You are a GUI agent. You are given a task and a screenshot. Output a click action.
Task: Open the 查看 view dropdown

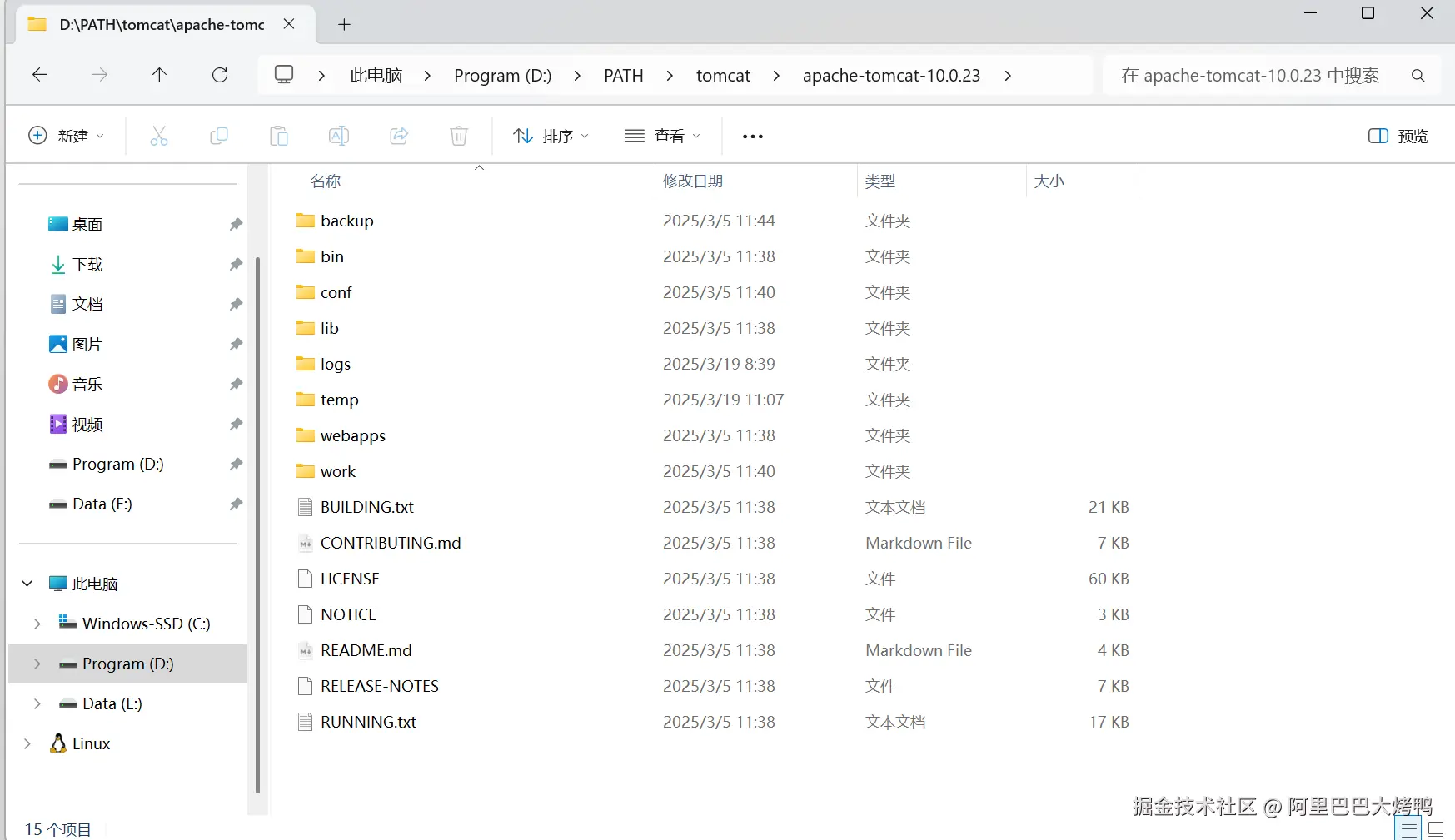pos(663,136)
